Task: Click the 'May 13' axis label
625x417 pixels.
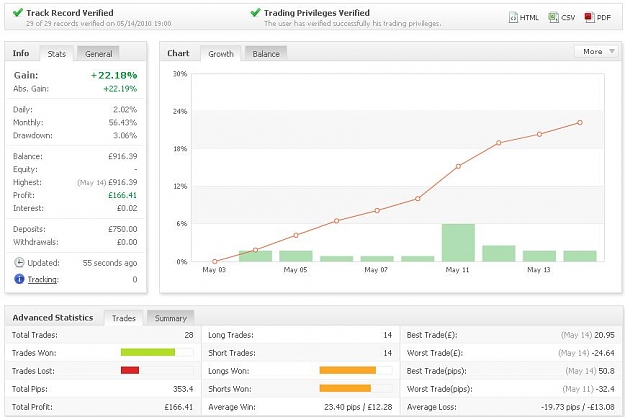Action: (539, 270)
